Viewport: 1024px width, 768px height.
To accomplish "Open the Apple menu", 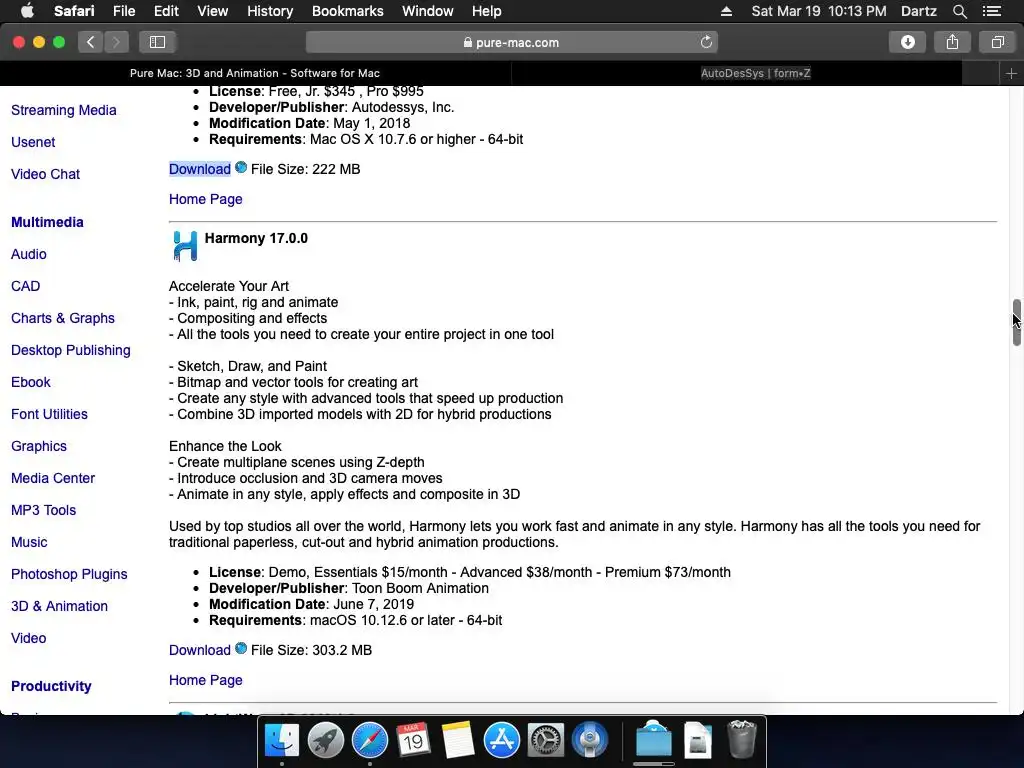I will [x=27, y=11].
